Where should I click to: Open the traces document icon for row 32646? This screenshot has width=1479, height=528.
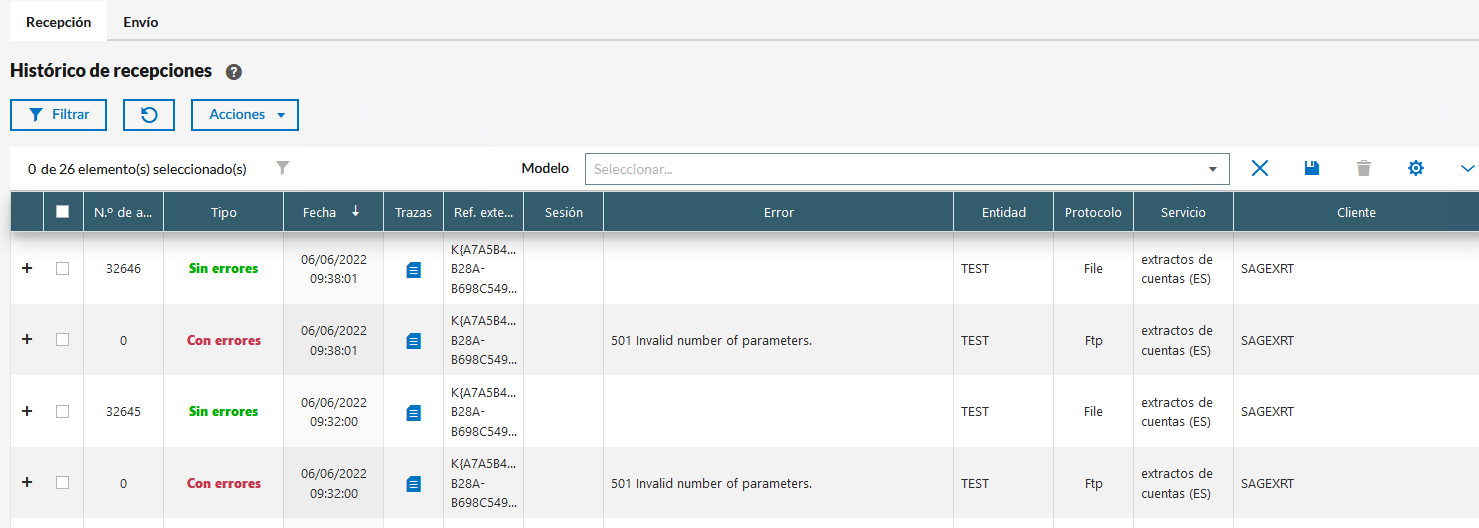click(414, 269)
